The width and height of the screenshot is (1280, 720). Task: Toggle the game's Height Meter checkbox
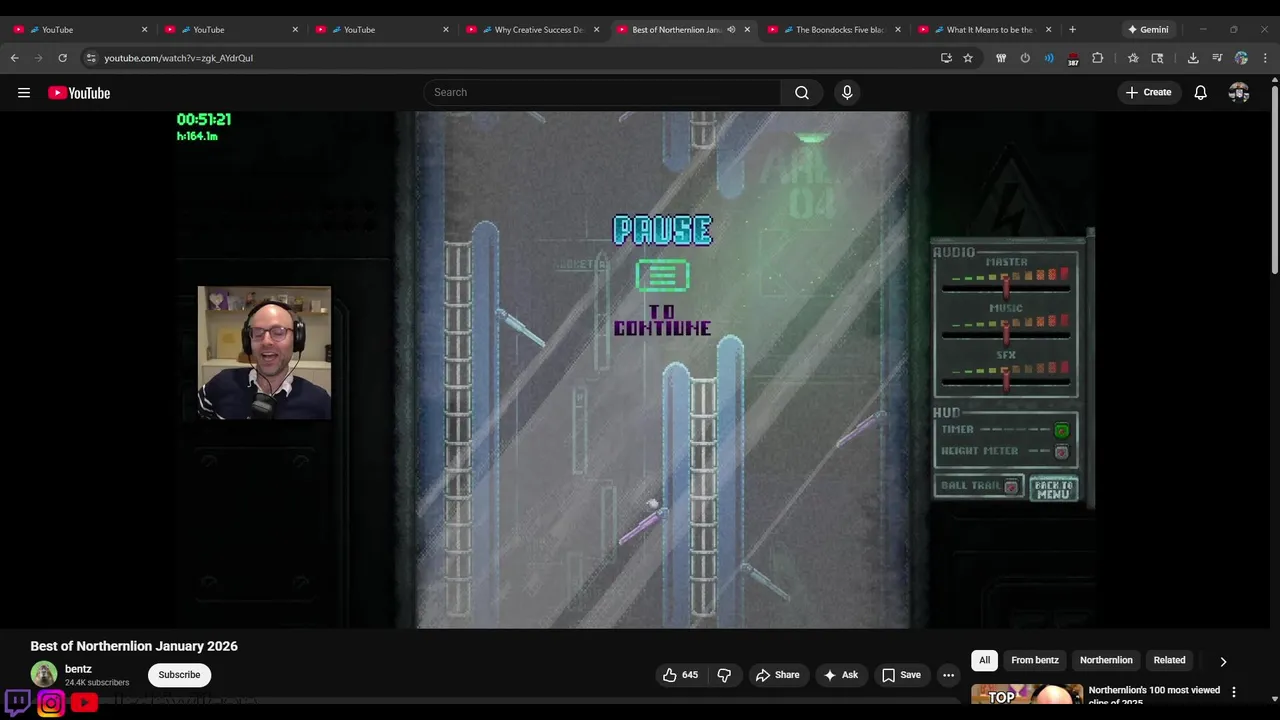click(x=1061, y=452)
